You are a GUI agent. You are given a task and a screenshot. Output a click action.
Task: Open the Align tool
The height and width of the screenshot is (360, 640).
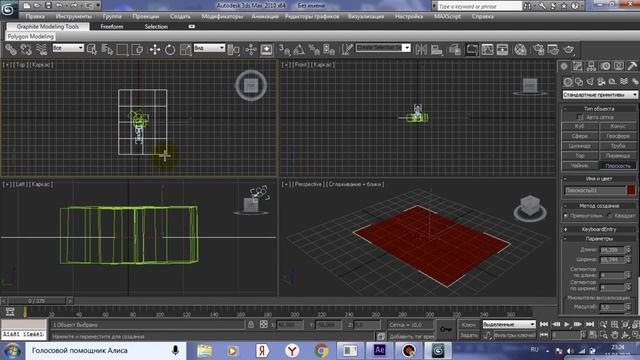pos(436,50)
